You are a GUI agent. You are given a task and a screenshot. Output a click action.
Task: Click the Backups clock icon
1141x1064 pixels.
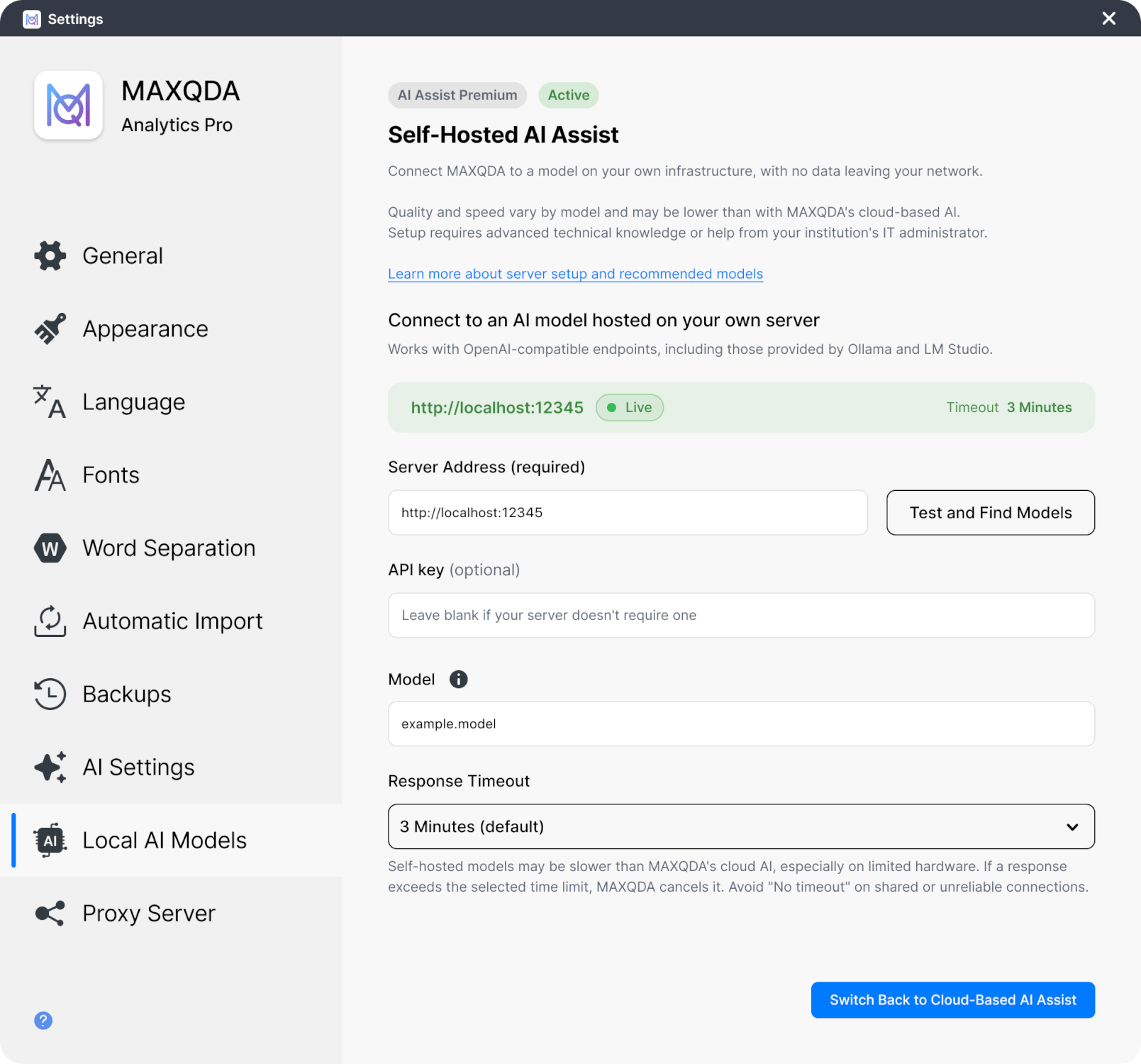tap(50, 694)
